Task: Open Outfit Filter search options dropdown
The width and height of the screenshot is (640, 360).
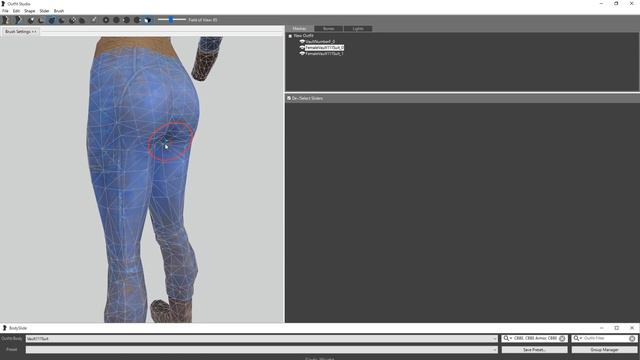Action: point(578,338)
